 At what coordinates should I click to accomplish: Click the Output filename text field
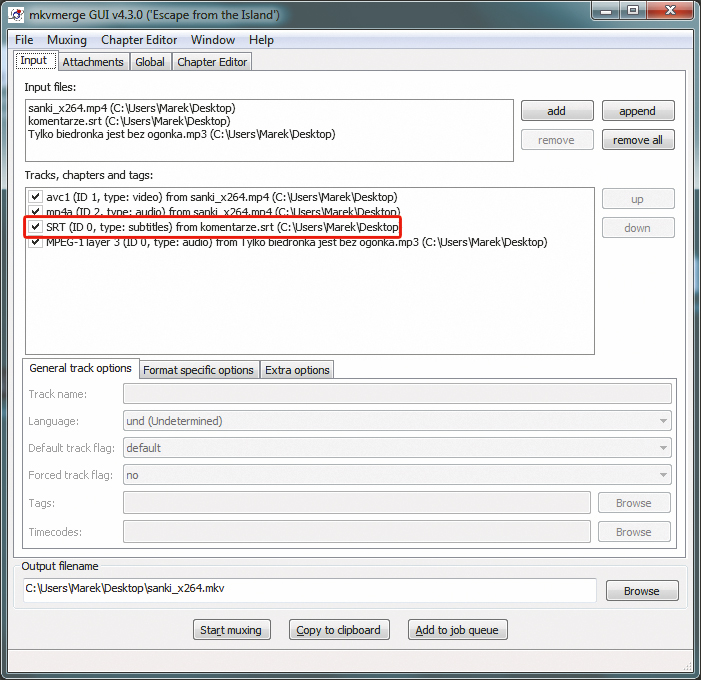pyautogui.click(x=308, y=589)
